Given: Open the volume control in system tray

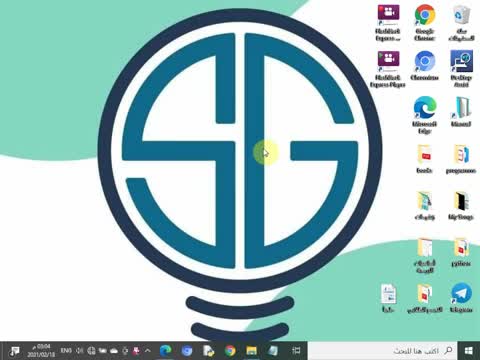Looking at the screenshot, I should tap(79, 350).
